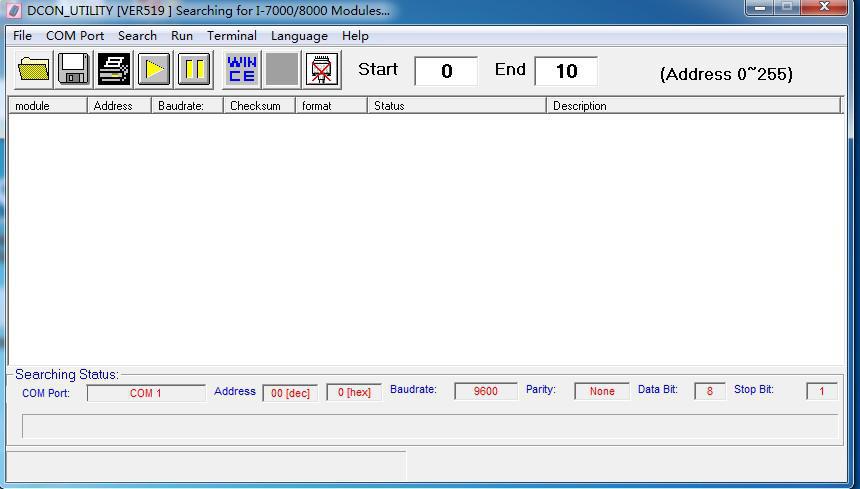Click the Checksum column header
Screen dimensions: 860x489
click(259, 106)
